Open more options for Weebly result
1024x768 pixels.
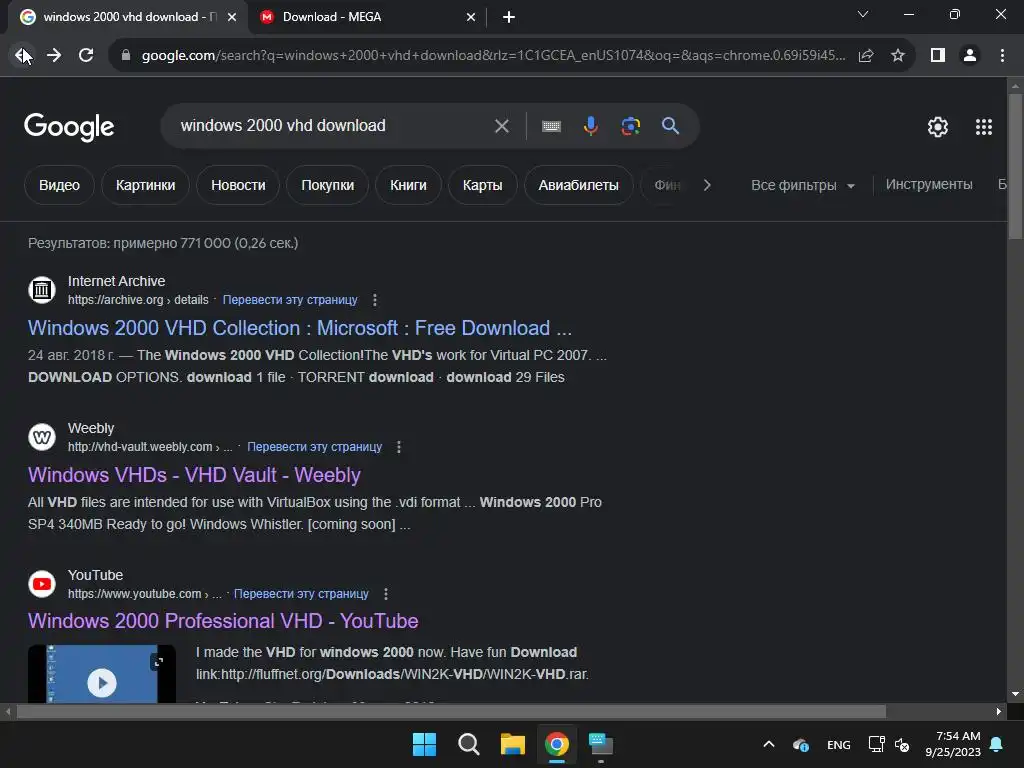pyautogui.click(x=399, y=447)
